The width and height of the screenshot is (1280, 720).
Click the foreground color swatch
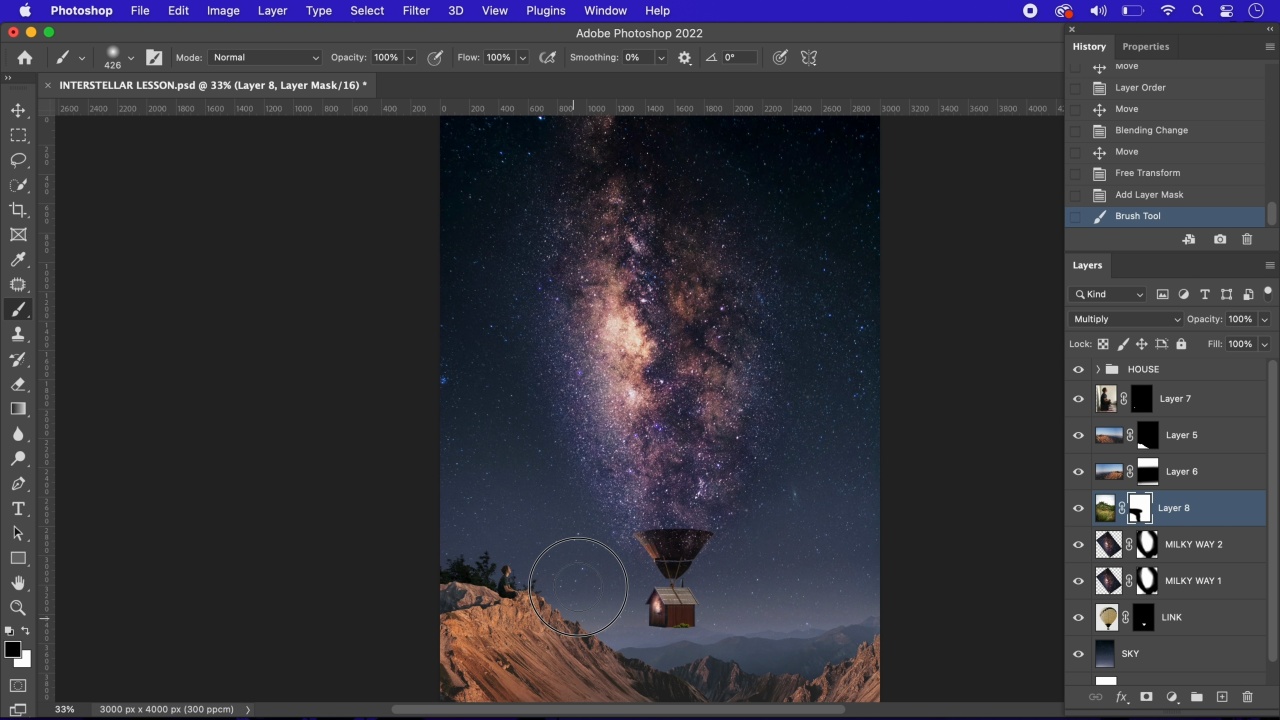(x=12, y=651)
